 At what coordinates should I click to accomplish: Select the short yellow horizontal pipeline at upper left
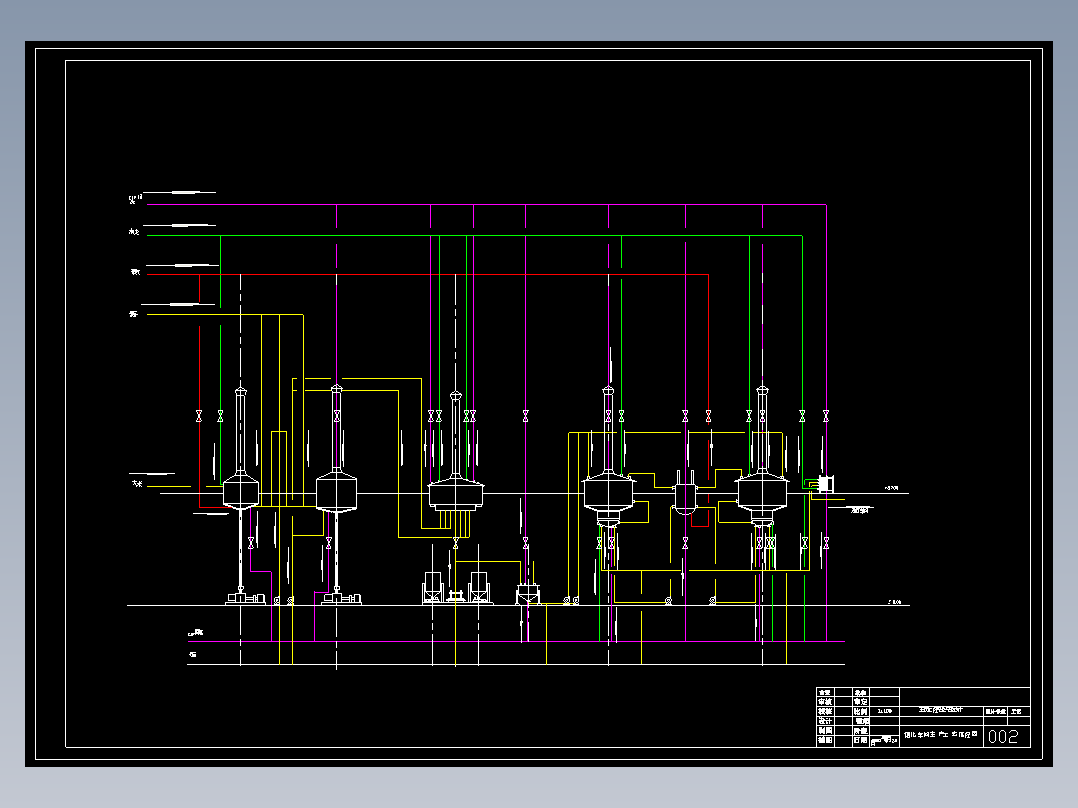coord(225,314)
